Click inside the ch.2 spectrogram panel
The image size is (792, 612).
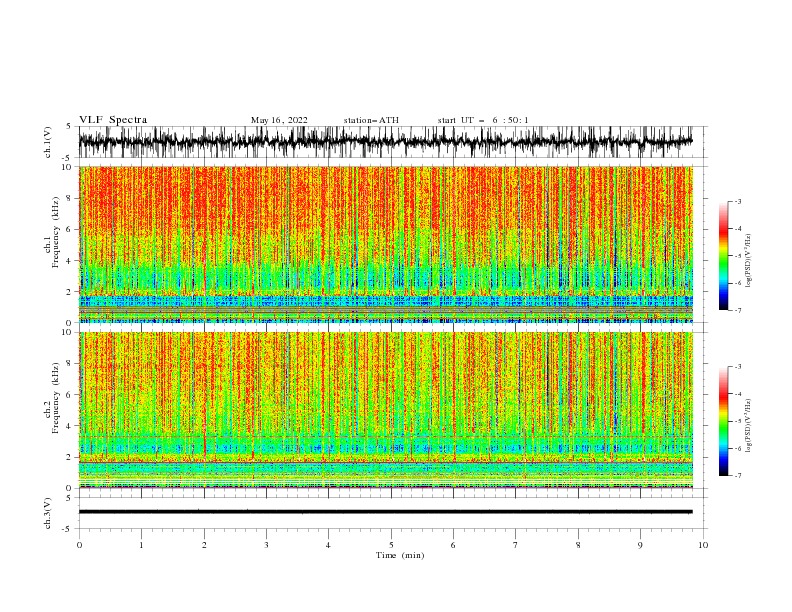pyautogui.click(x=385, y=410)
